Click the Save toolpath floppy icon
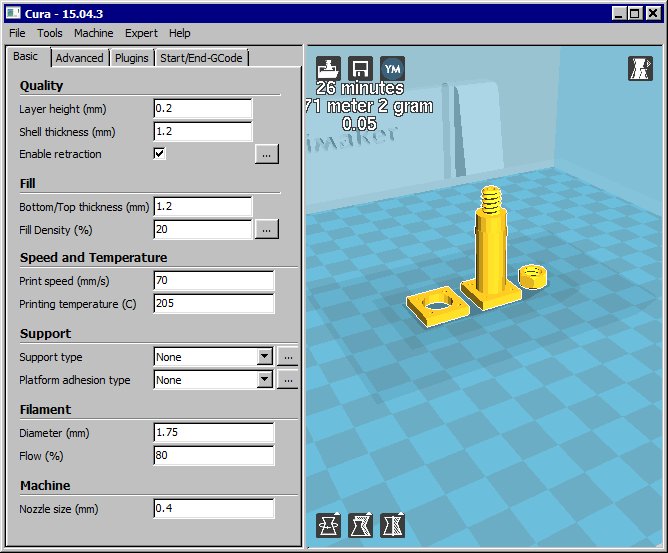Screen dimensions: 668x553 (x=360, y=69)
